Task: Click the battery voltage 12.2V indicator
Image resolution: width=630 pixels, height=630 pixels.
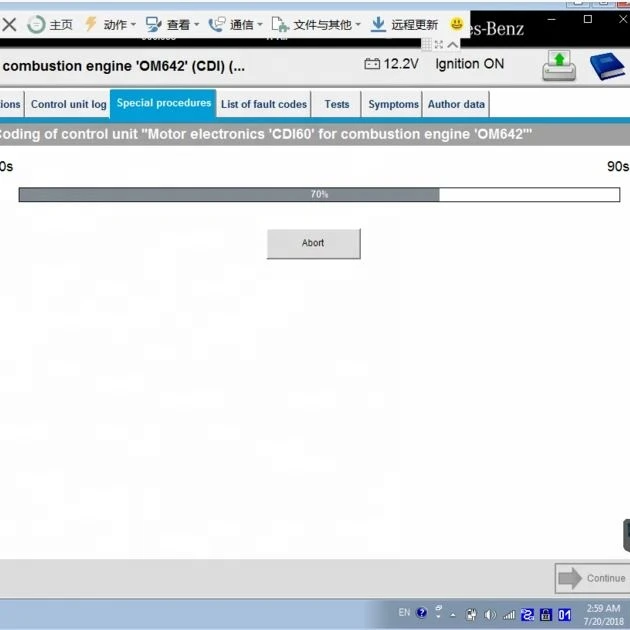Action: coord(391,64)
